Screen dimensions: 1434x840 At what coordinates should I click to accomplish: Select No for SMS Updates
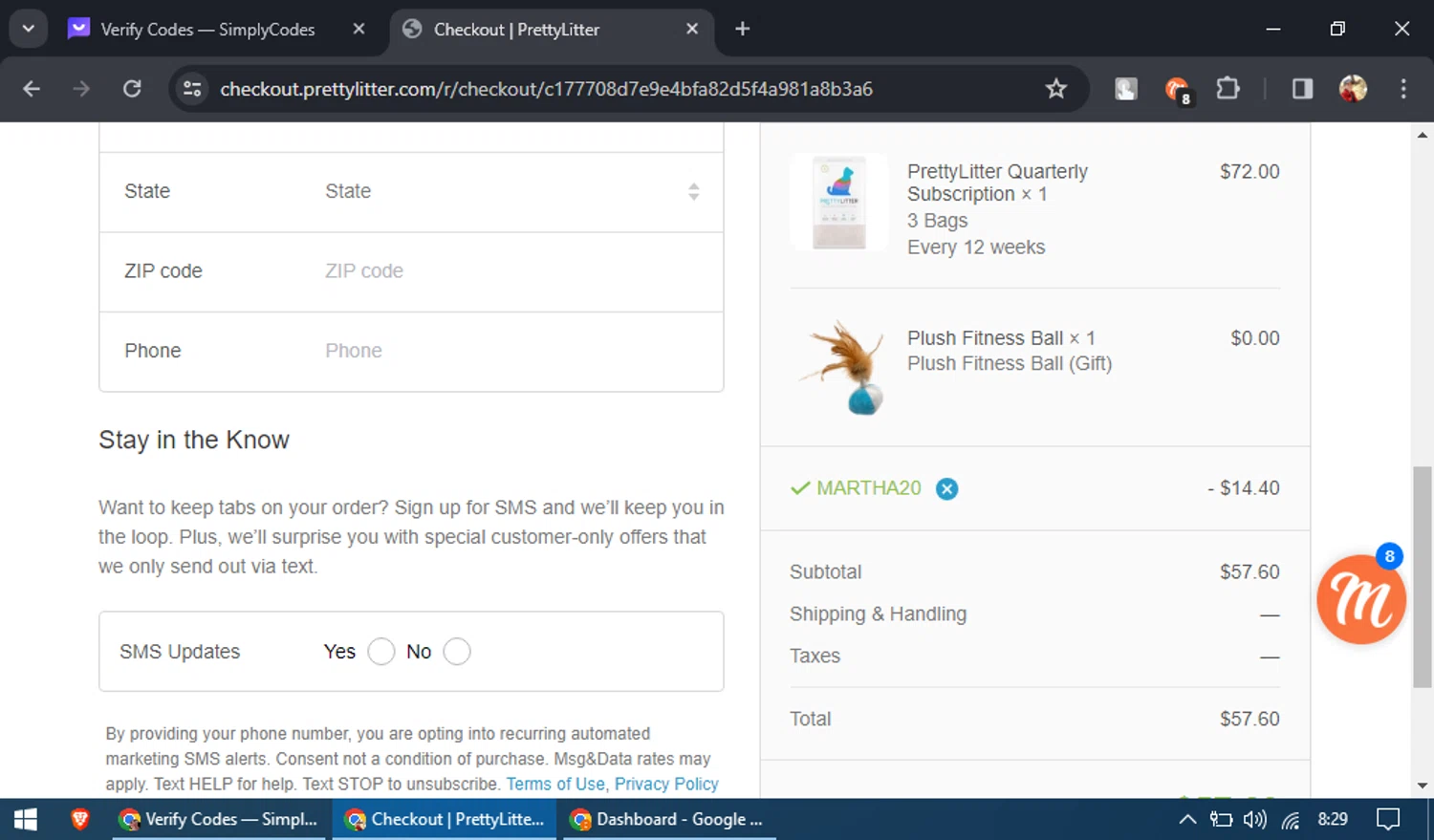coord(457,652)
